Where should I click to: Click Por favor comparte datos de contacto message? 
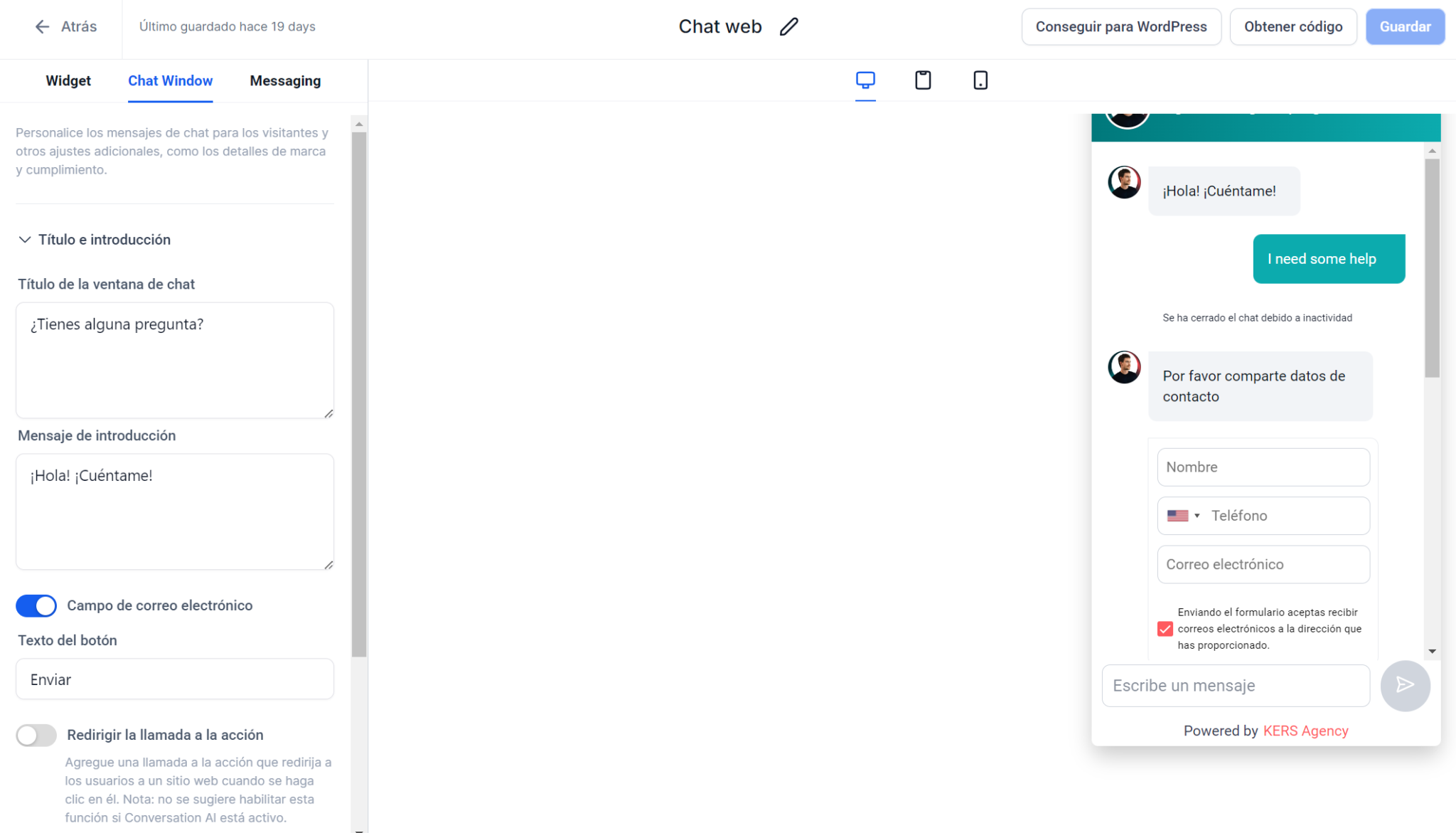(1260, 386)
